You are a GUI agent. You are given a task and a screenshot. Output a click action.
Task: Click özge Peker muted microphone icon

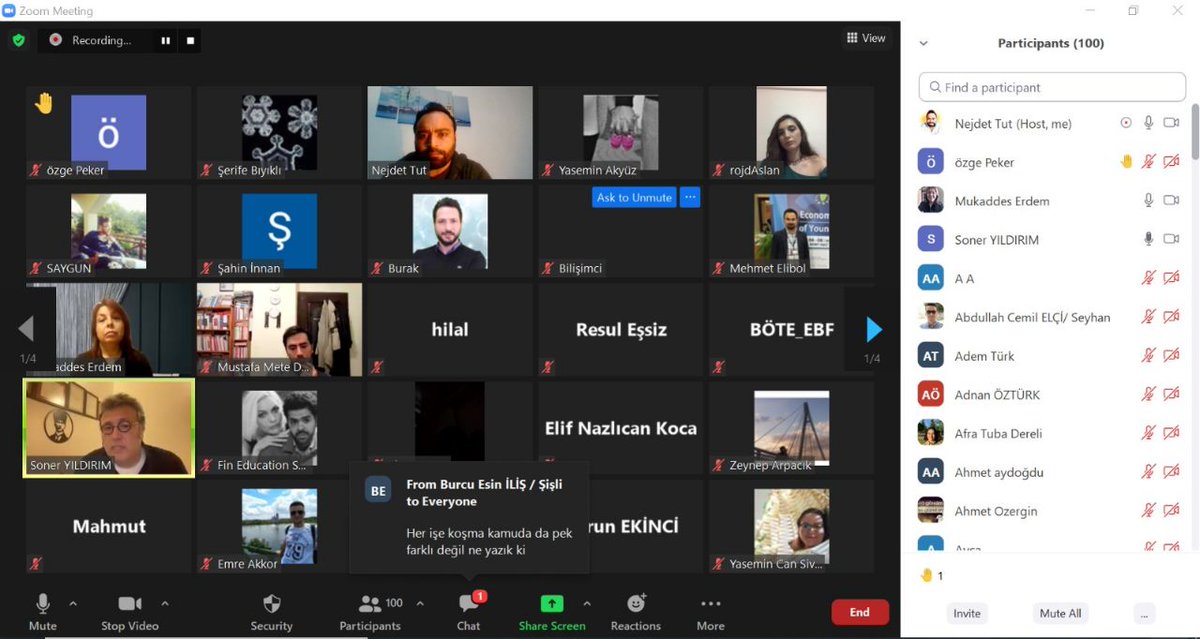click(1149, 162)
